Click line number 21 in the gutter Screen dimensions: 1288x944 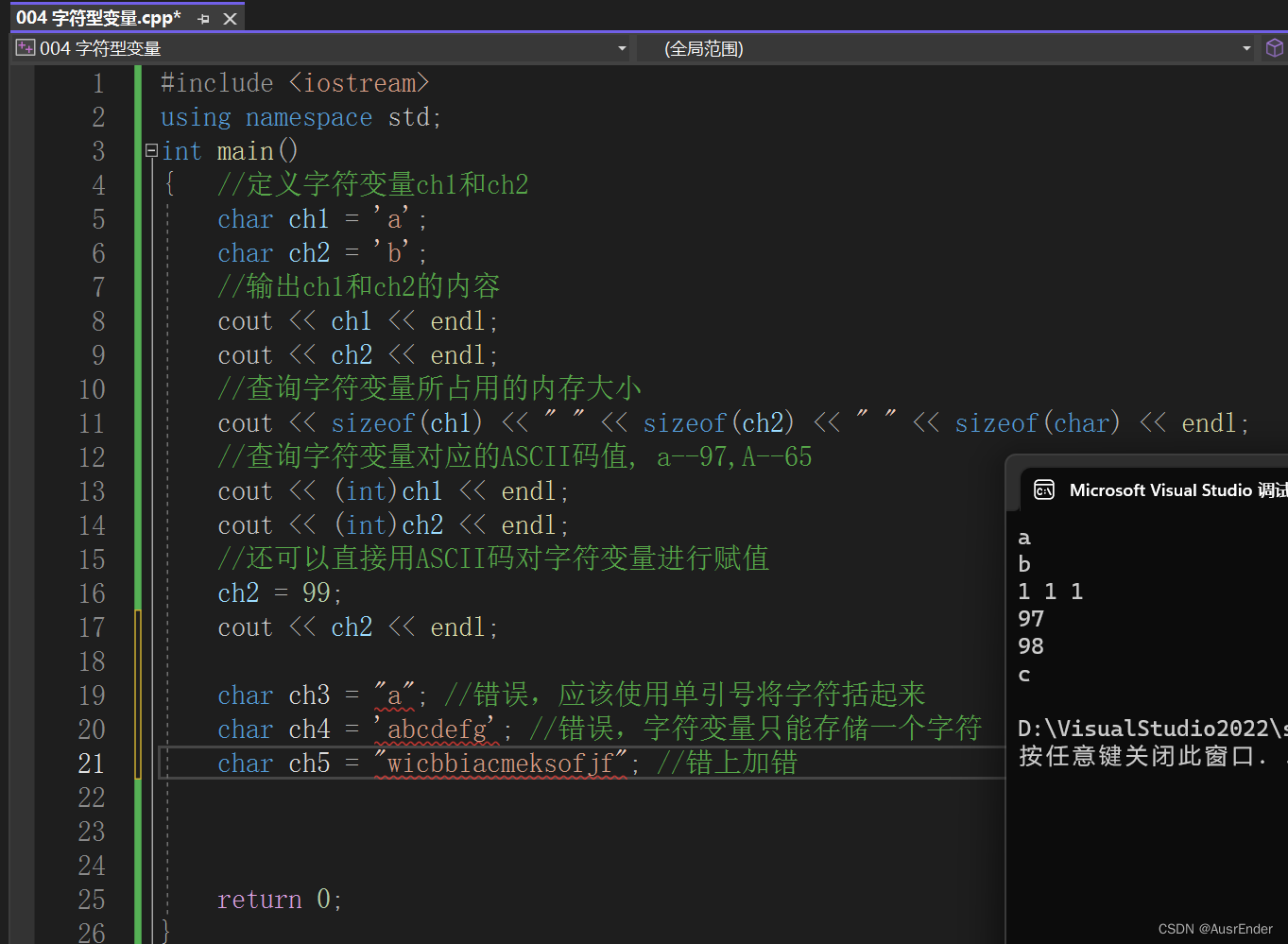(x=92, y=763)
